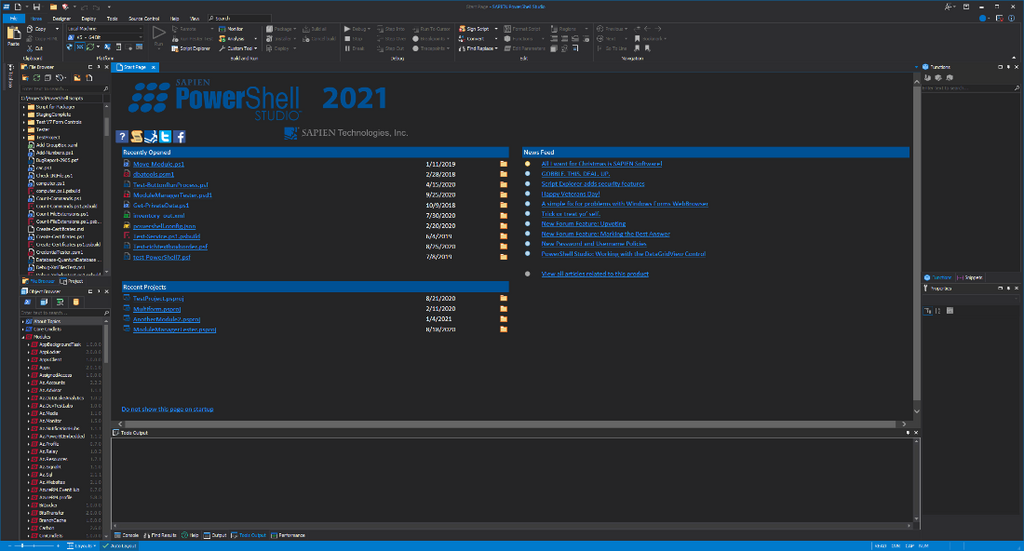Open the Layouts dropdown in status bar
Viewport: 1024px width, 551px height.
[x=83, y=546]
